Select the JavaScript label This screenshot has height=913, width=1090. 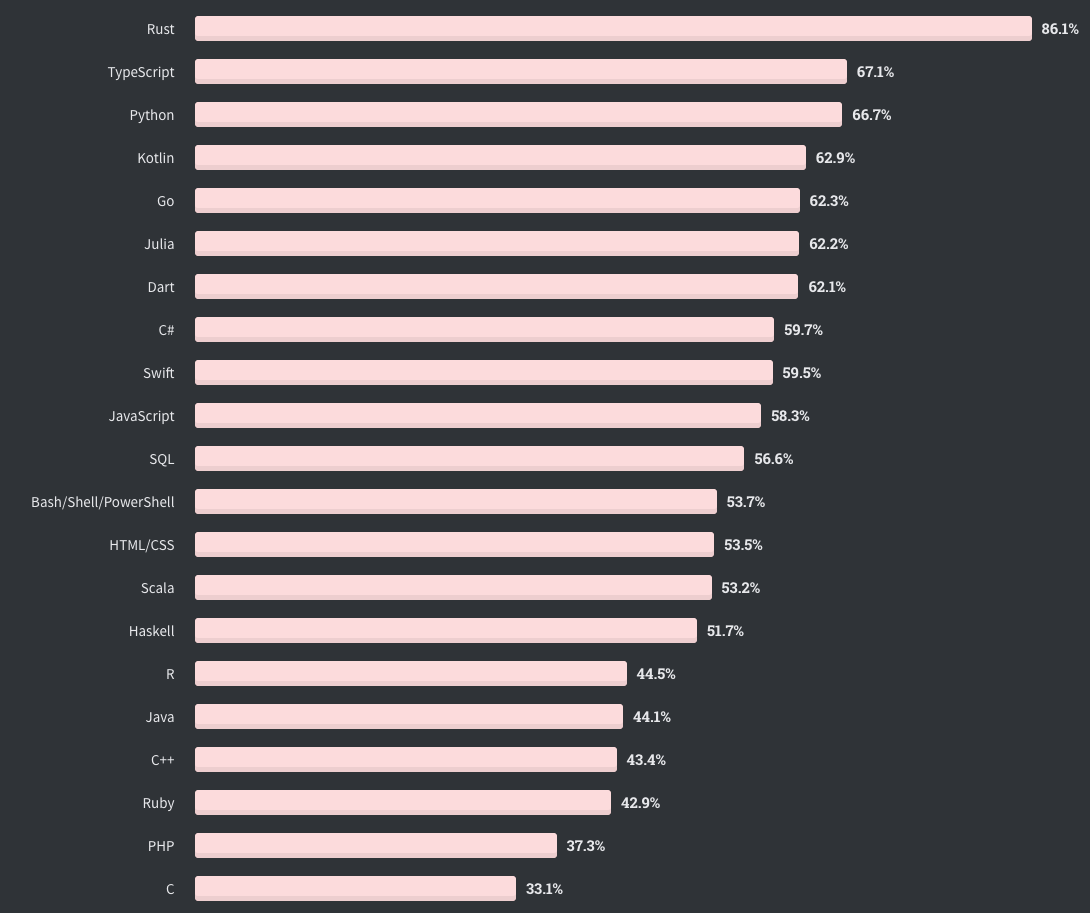point(142,416)
